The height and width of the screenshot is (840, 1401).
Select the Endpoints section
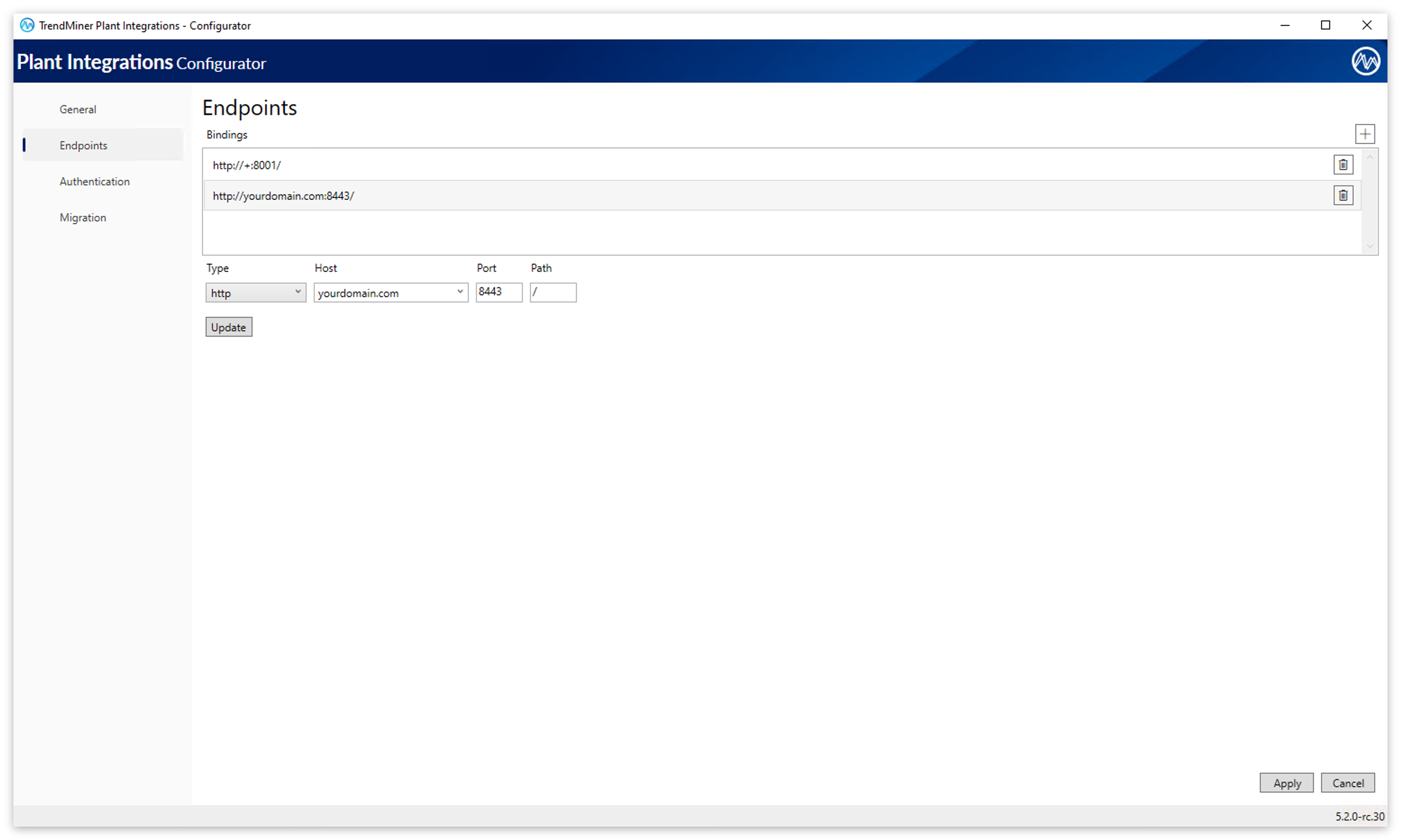click(83, 145)
